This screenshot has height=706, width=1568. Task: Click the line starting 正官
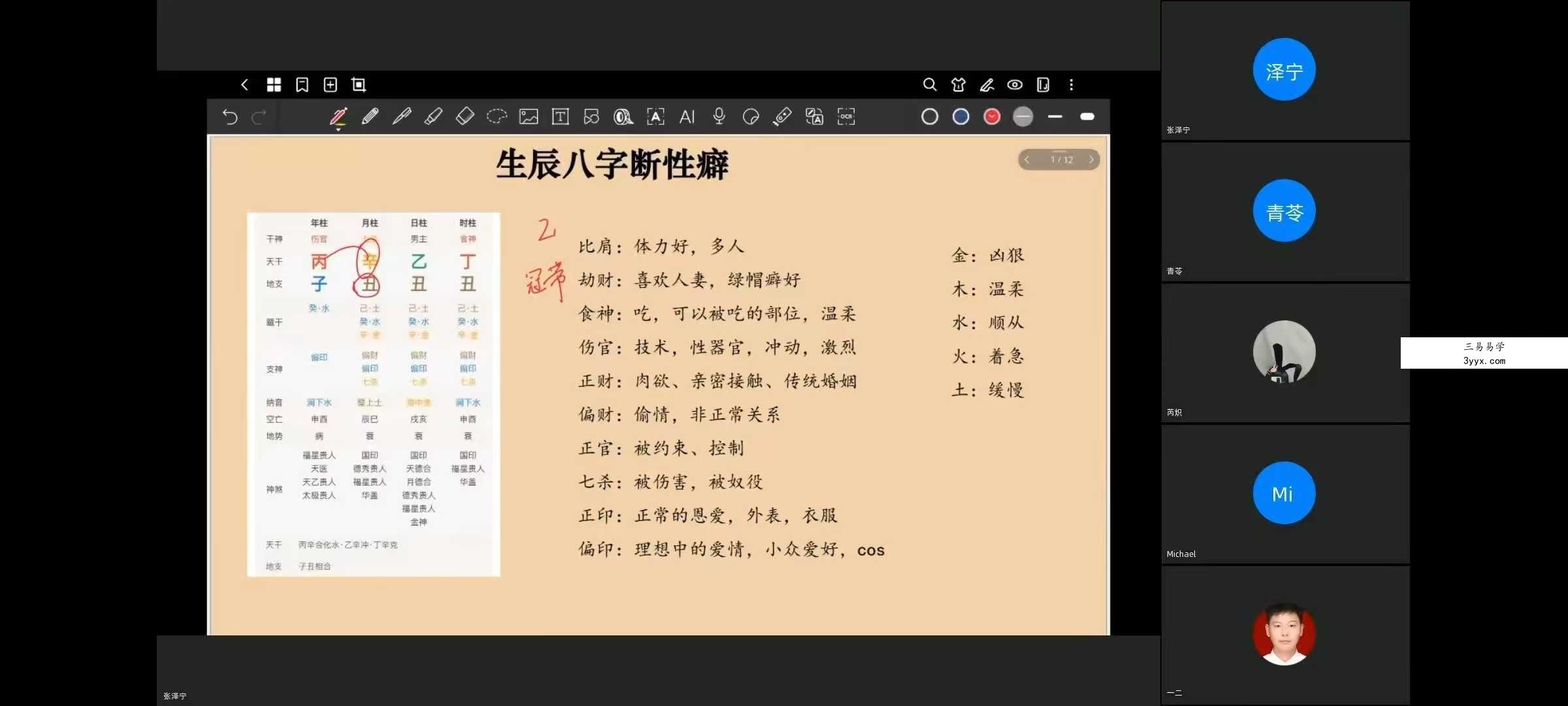(x=661, y=448)
